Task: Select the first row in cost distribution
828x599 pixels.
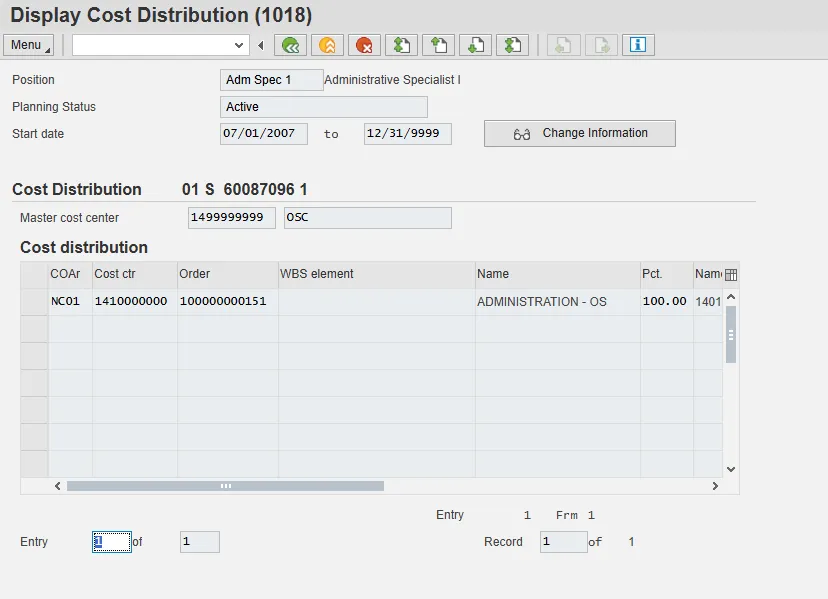Action: coord(34,301)
